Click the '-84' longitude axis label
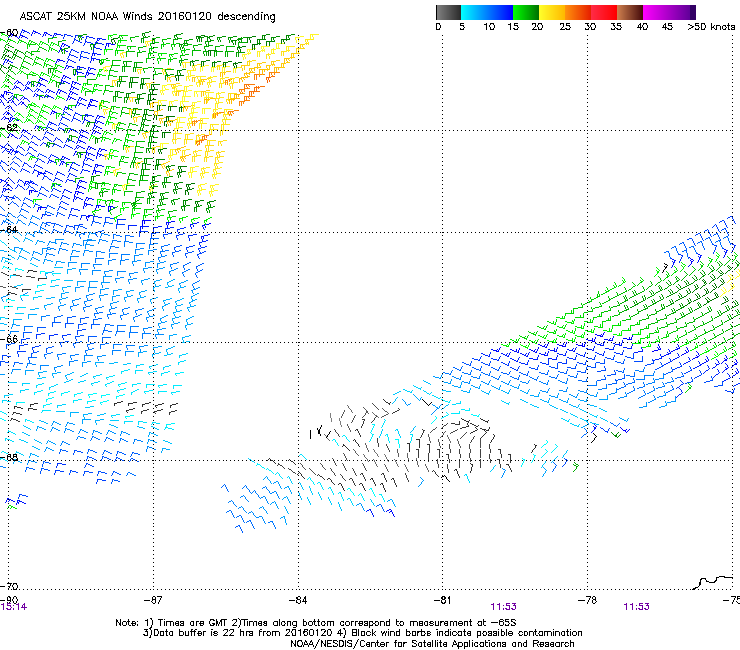 tap(298, 600)
